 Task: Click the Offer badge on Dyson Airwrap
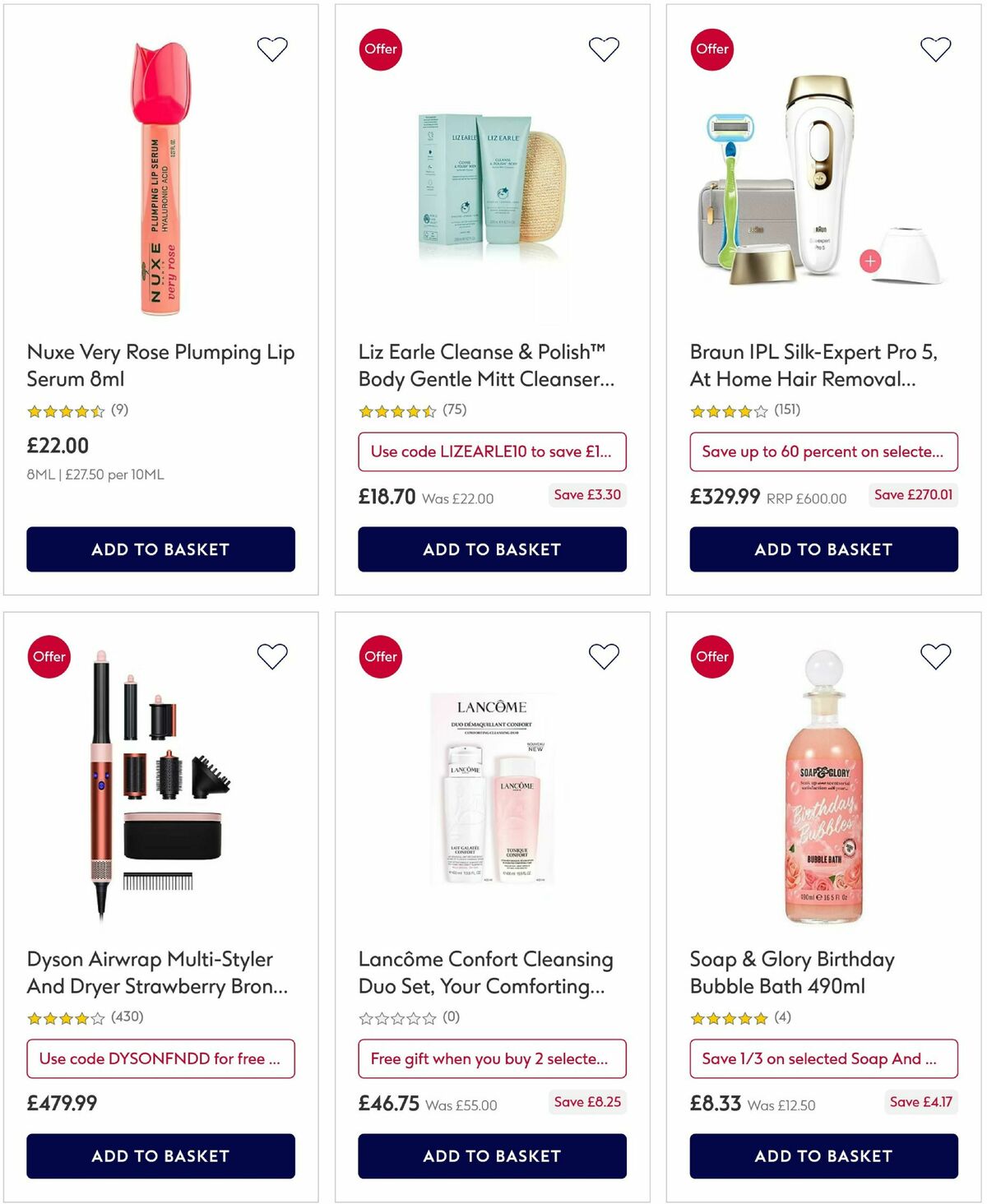(49, 656)
